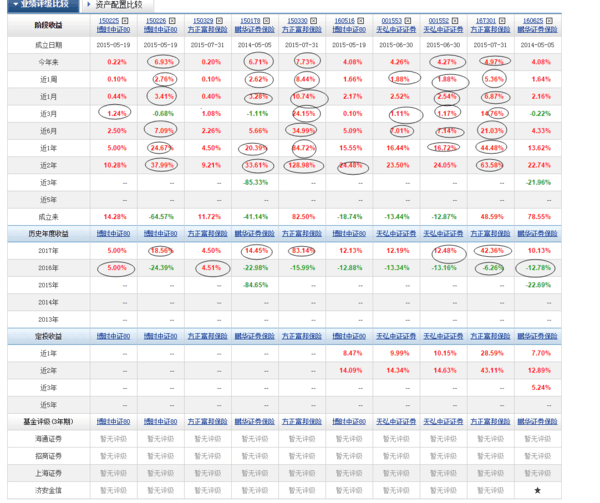600x503 pixels.
Task: Click the 83.14% value in 2017年 row
Action: tap(304, 251)
